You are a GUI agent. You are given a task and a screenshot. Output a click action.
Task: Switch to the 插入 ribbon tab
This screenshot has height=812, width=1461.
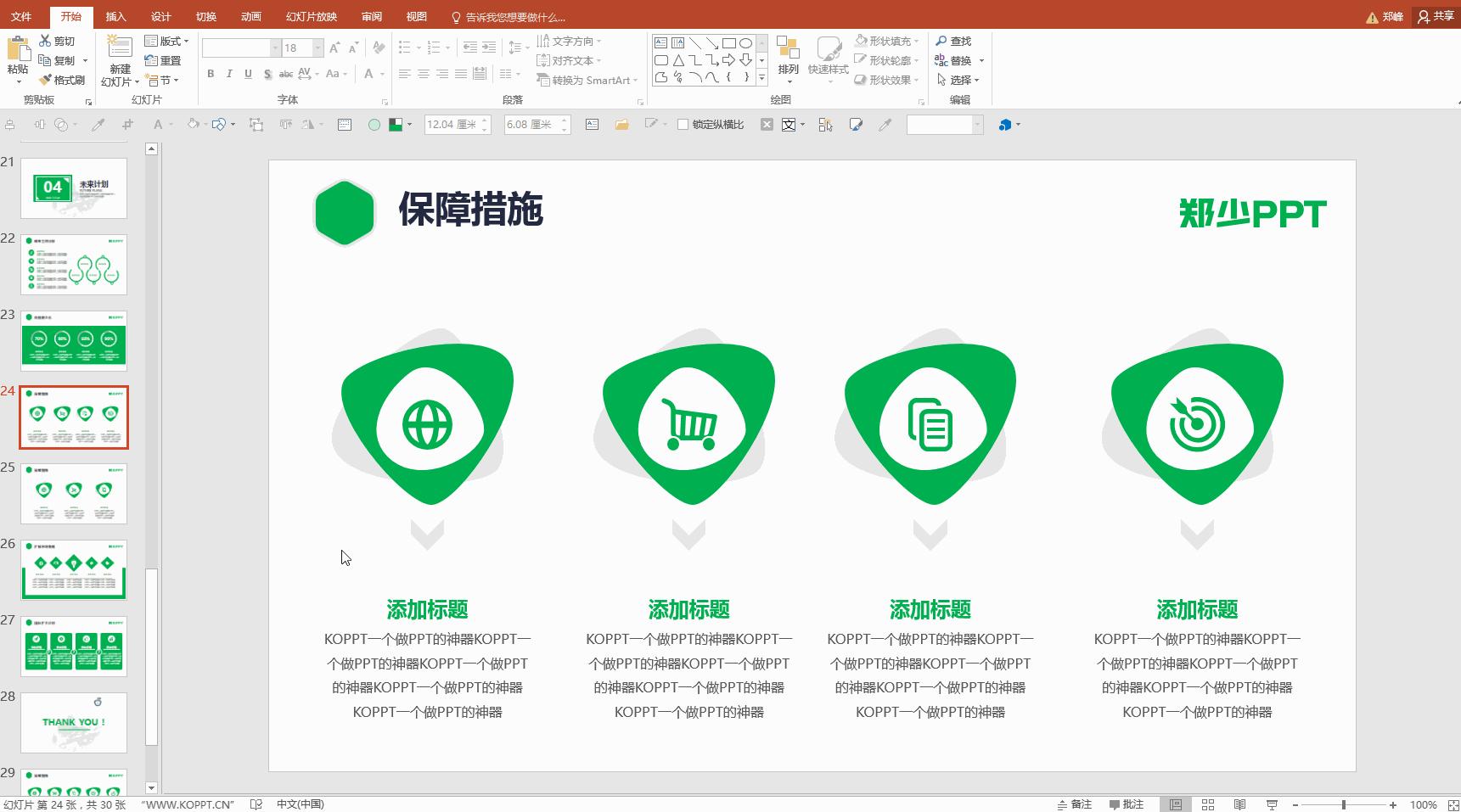(x=115, y=15)
